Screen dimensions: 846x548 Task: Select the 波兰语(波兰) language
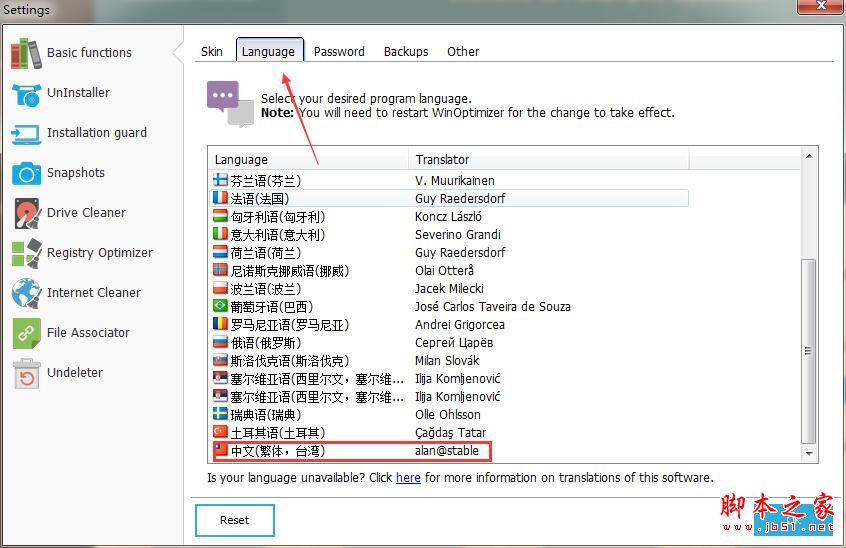pos(265,289)
